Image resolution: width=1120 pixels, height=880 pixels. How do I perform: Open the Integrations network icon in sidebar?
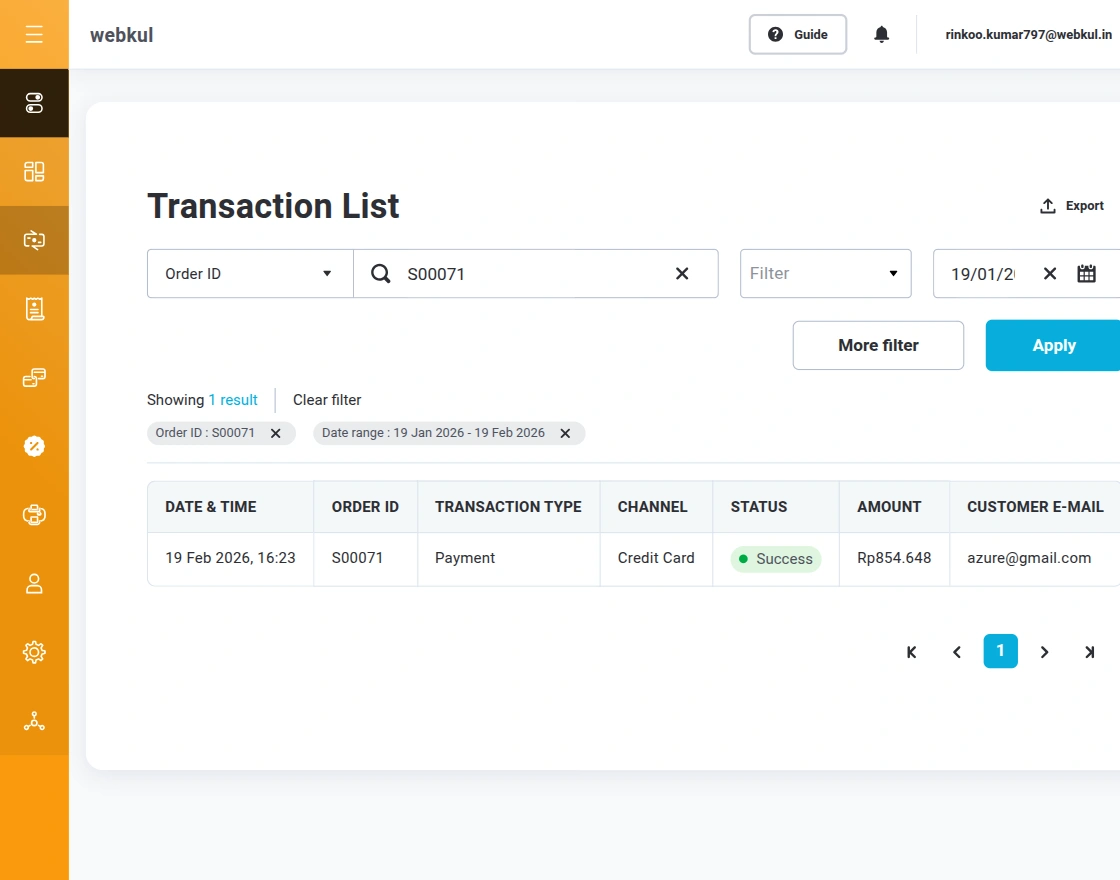(x=34, y=720)
